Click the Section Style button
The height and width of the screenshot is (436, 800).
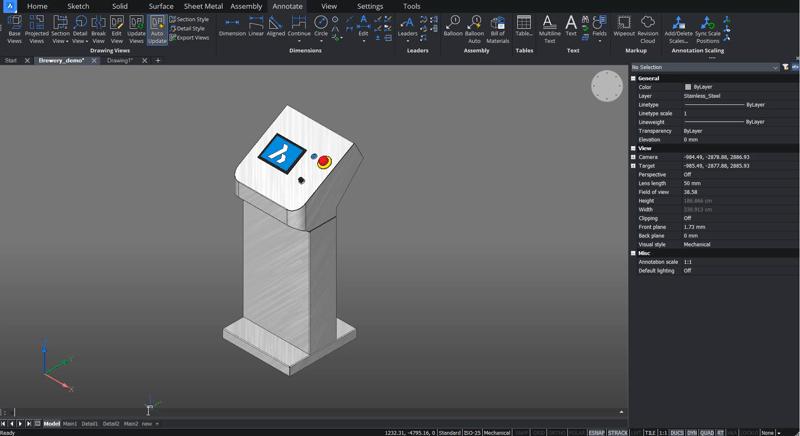tap(189, 19)
